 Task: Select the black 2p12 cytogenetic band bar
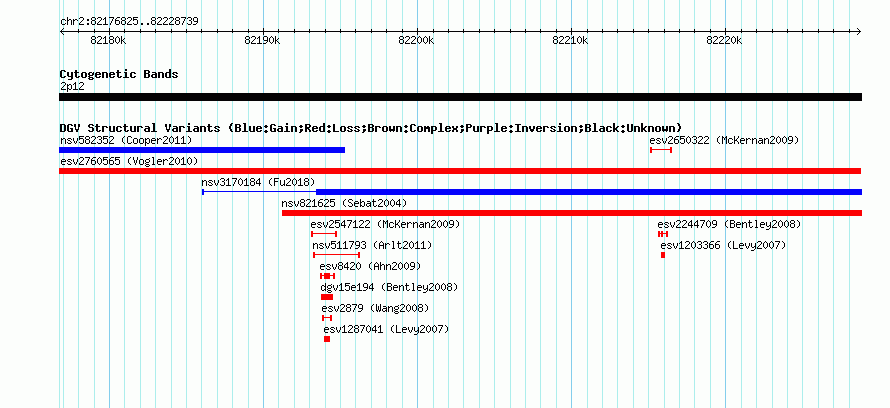click(460, 97)
